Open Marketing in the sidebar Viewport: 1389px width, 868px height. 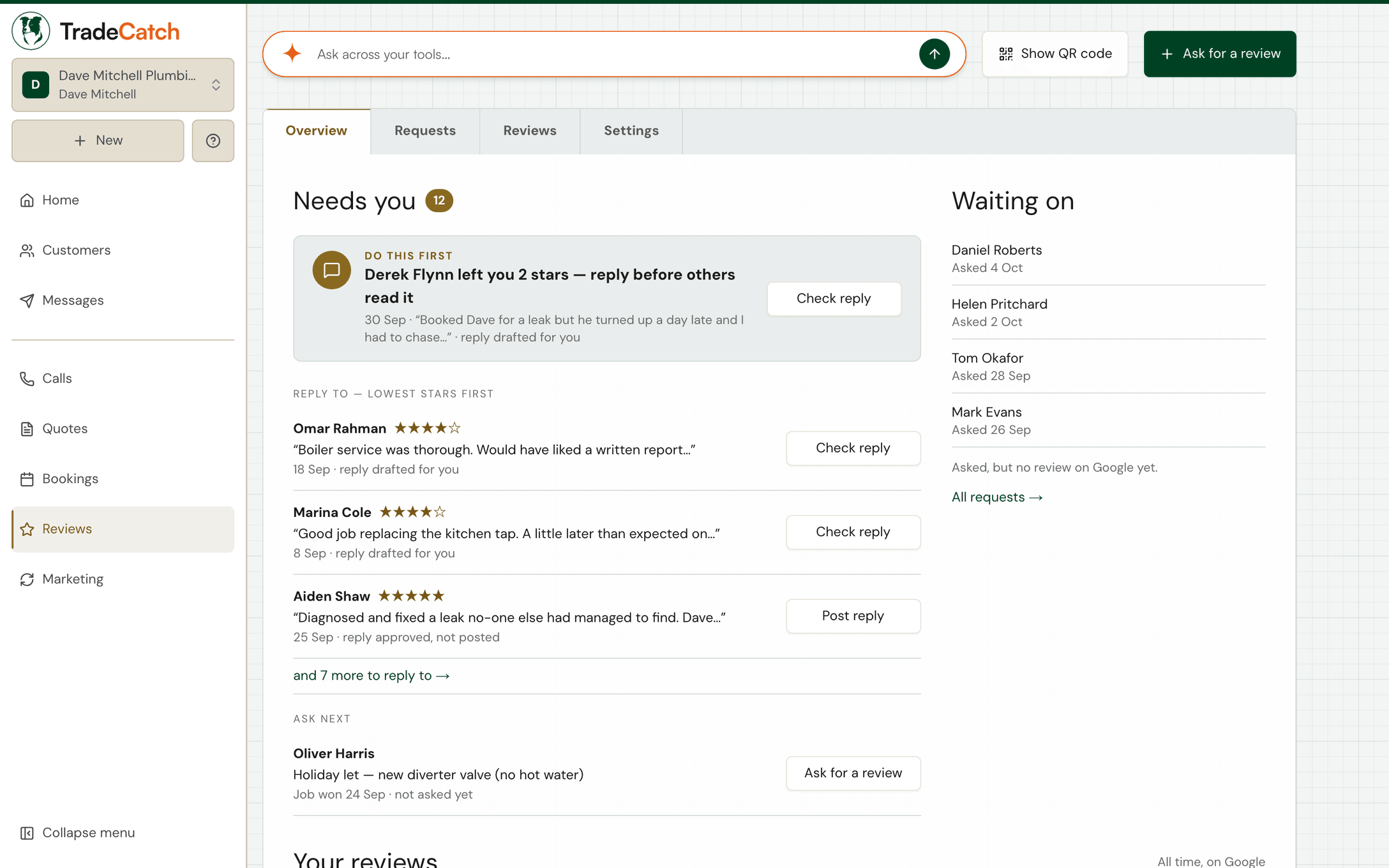click(x=123, y=580)
